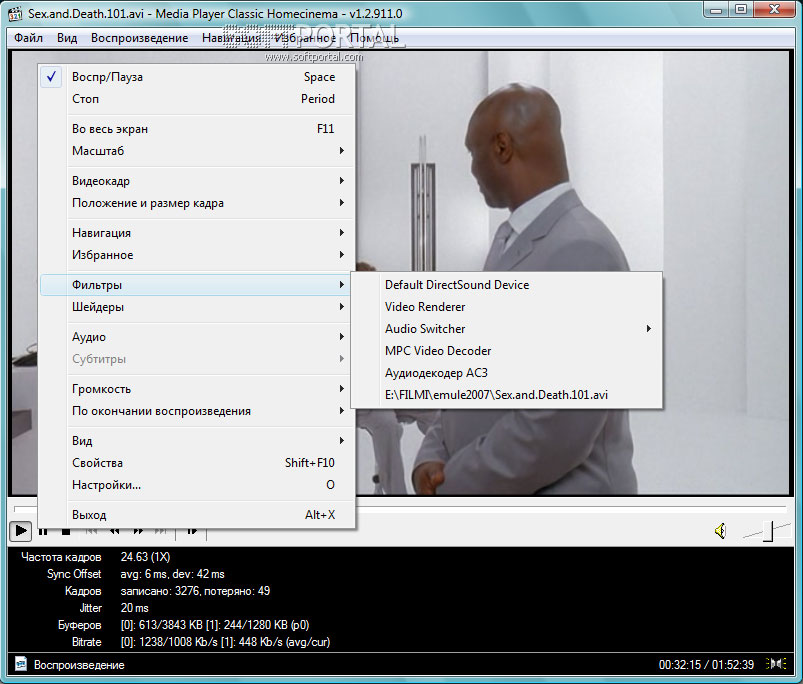This screenshot has width=803, height=684.
Task: Click the Воспроизведение status text
Action: pos(79,665)
